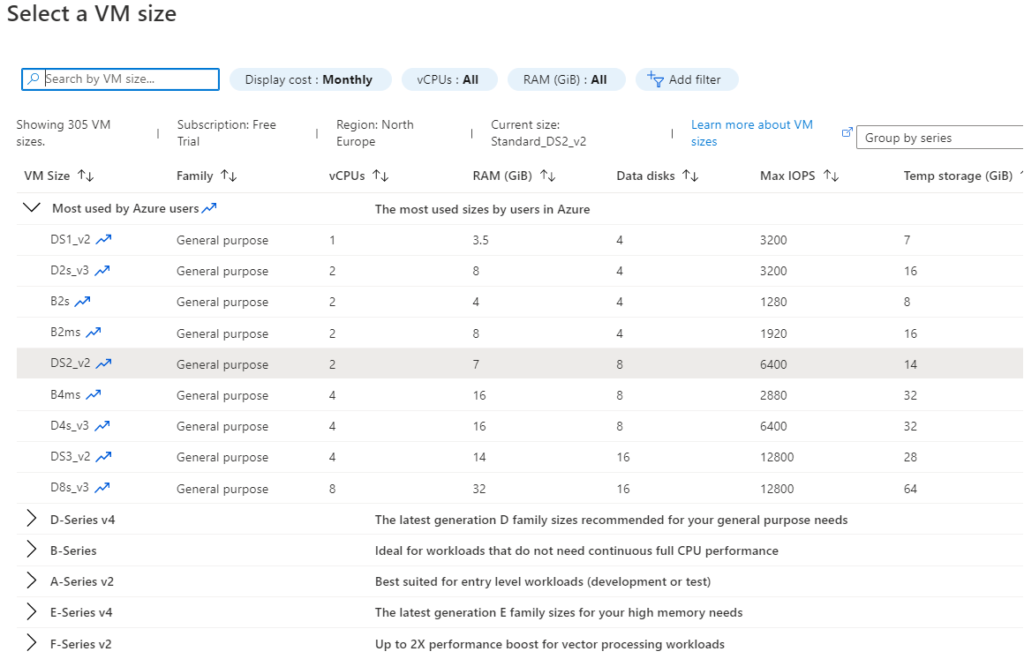Click the trending icon next to B4ms

point(93,394)
